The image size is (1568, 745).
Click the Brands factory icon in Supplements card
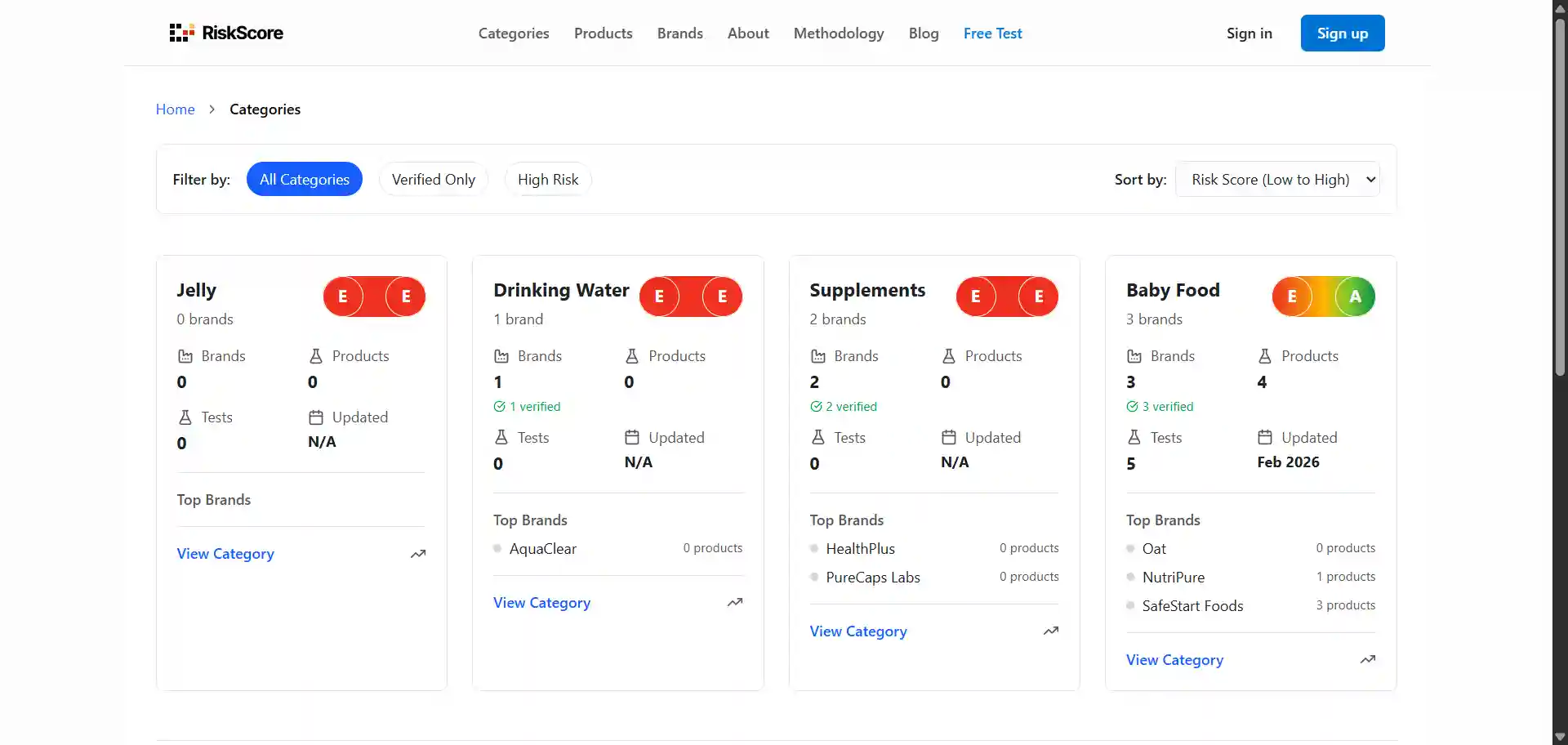(x=818, y=356)
